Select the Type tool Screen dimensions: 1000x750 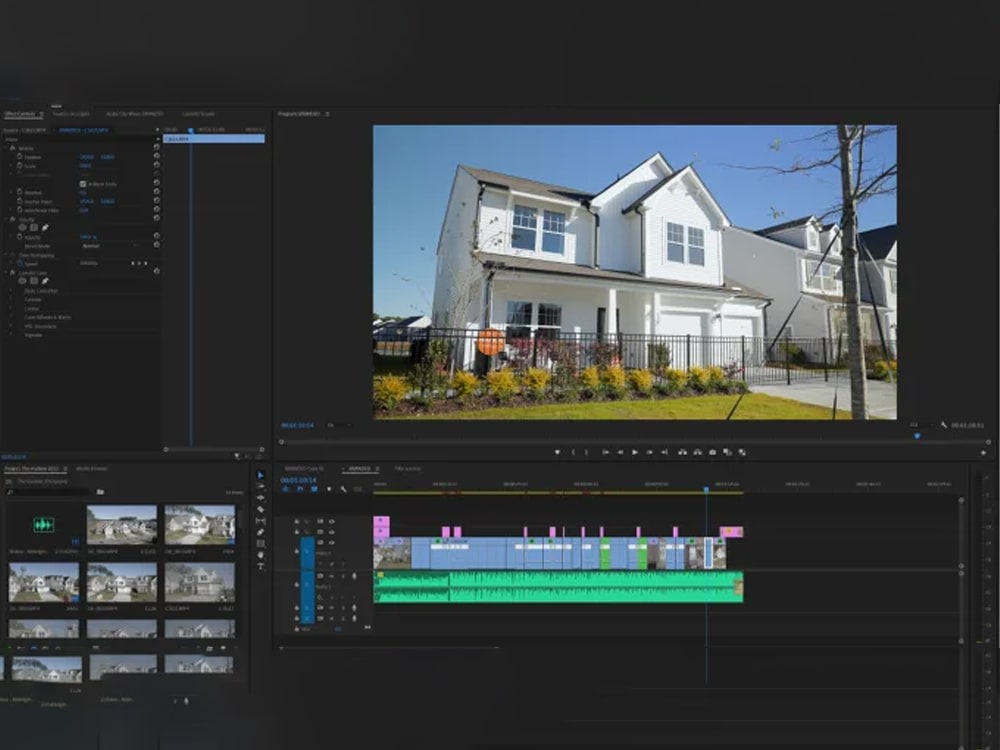pyautogui.click(x=260, y=566)
